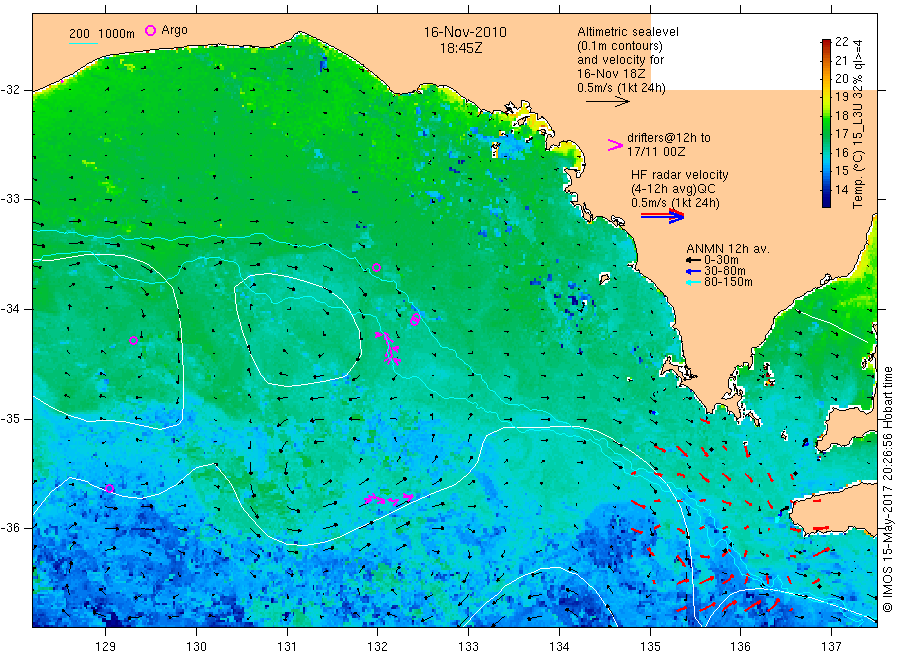Click the IMOS copyright timestamp text
Image resolution: width=900 pixels, height=660 pixels.
[x=887, y=489]
